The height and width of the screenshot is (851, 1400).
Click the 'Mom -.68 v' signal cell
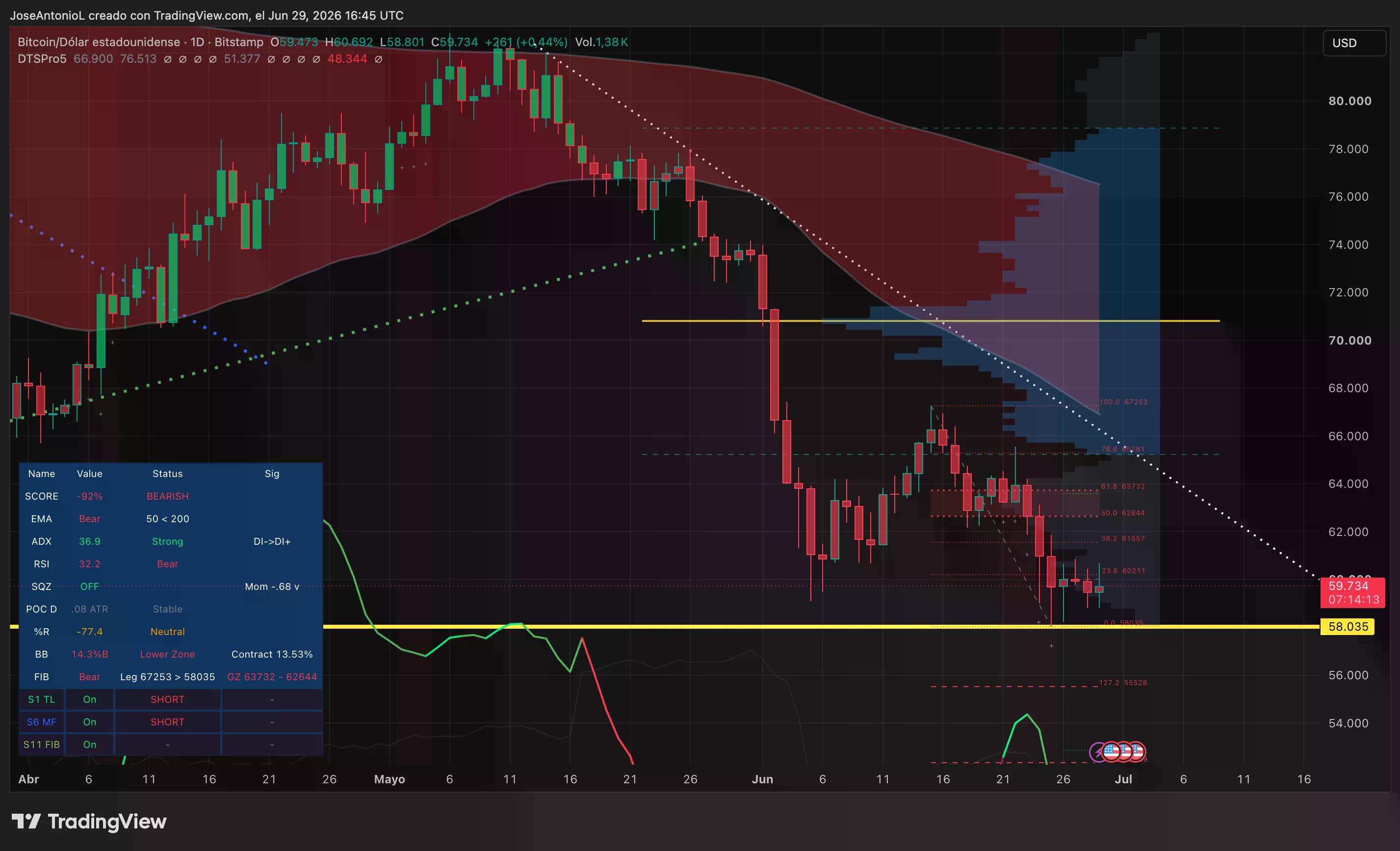tap(272, 586)
